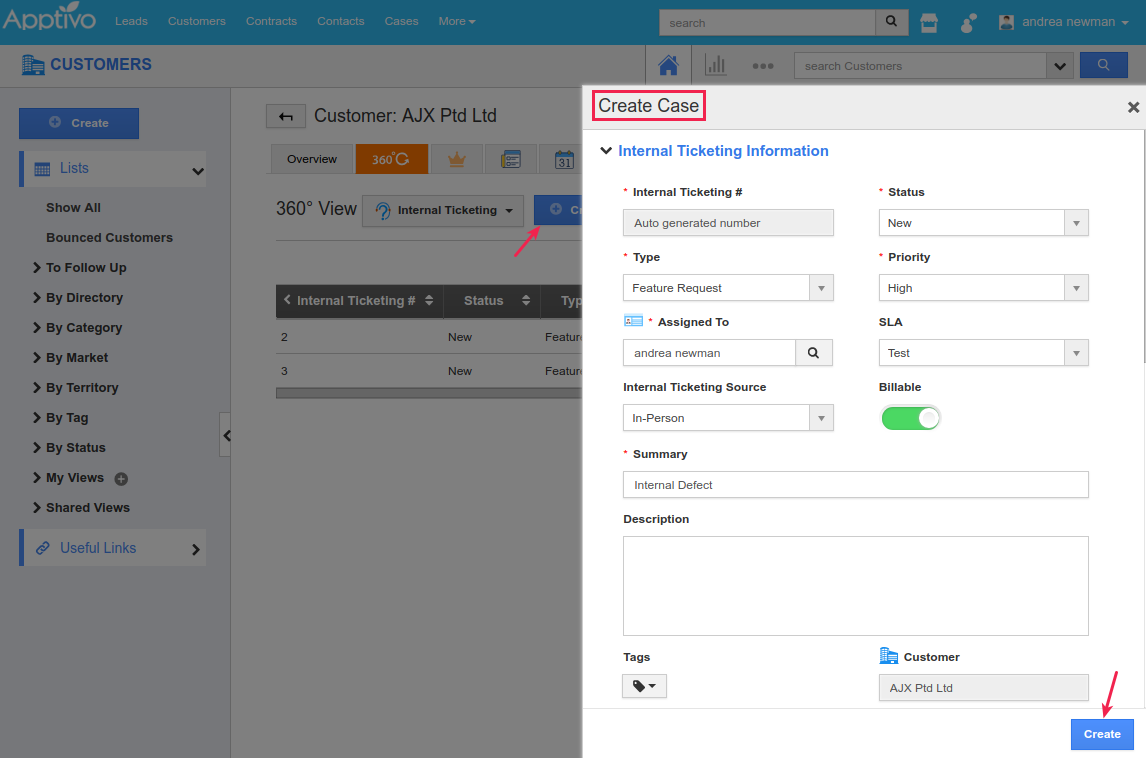Switch to the 360 tab
Viewport: 1146px width, 758px height.
coord(392,159)
